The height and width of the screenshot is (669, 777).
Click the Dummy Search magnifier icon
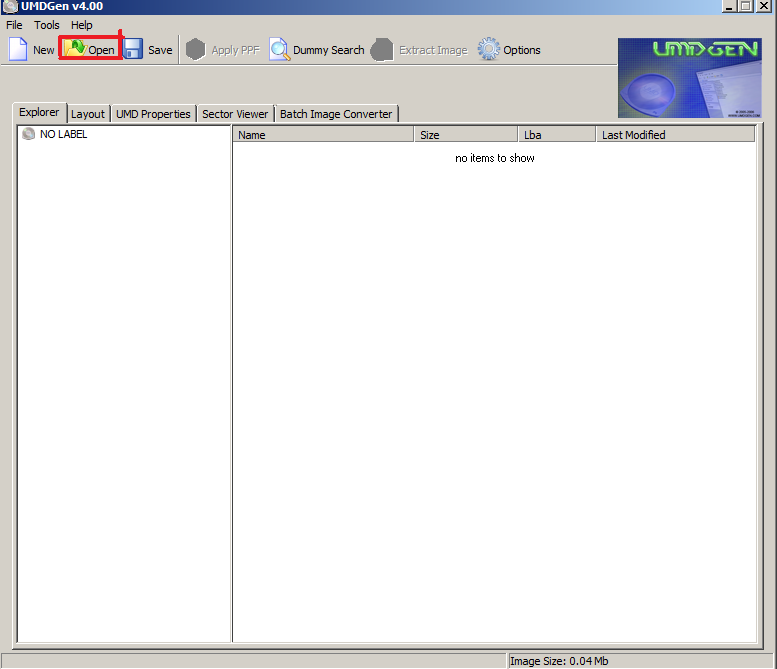(279, 50)
